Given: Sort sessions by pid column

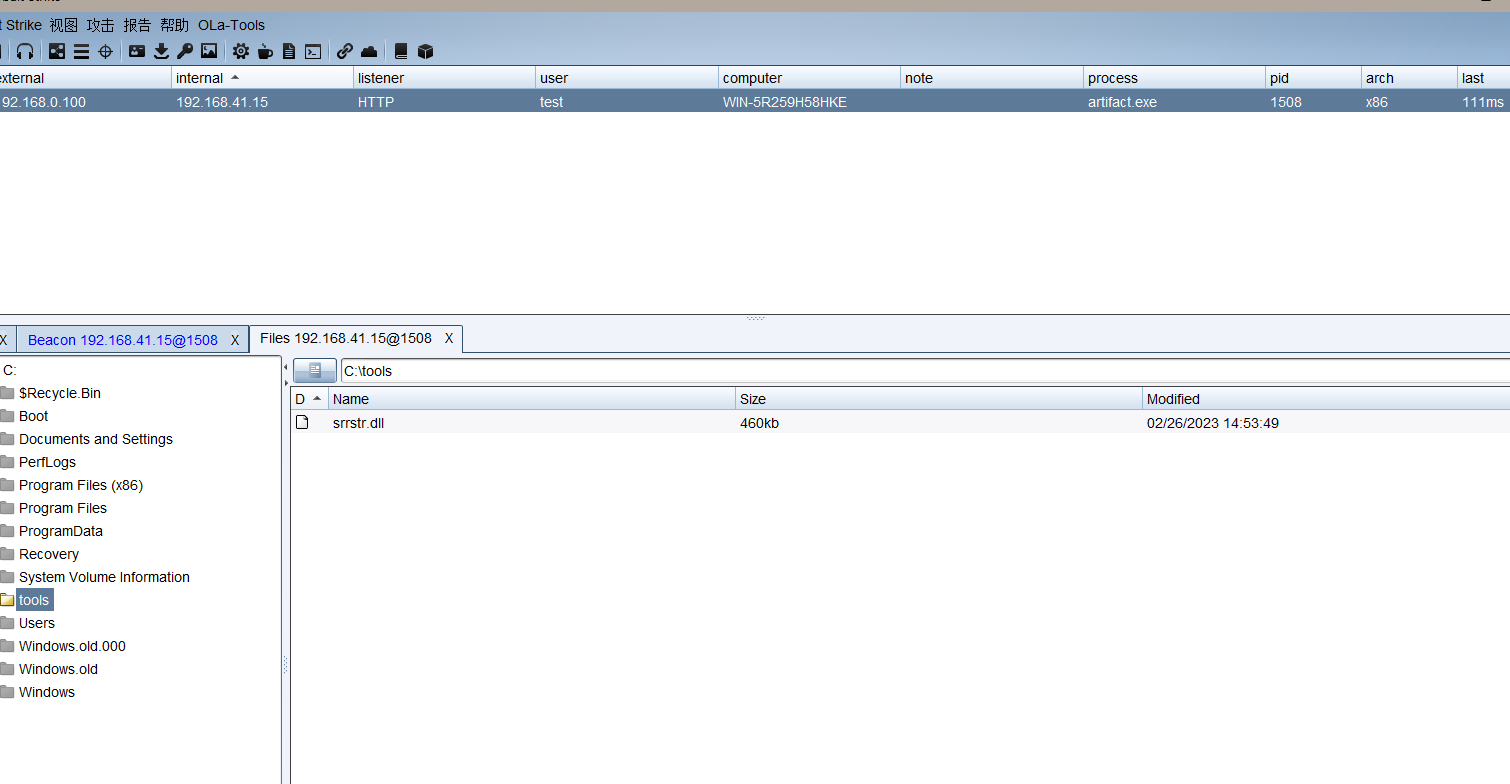Looking at the screenshot, I should [1313, 78].
